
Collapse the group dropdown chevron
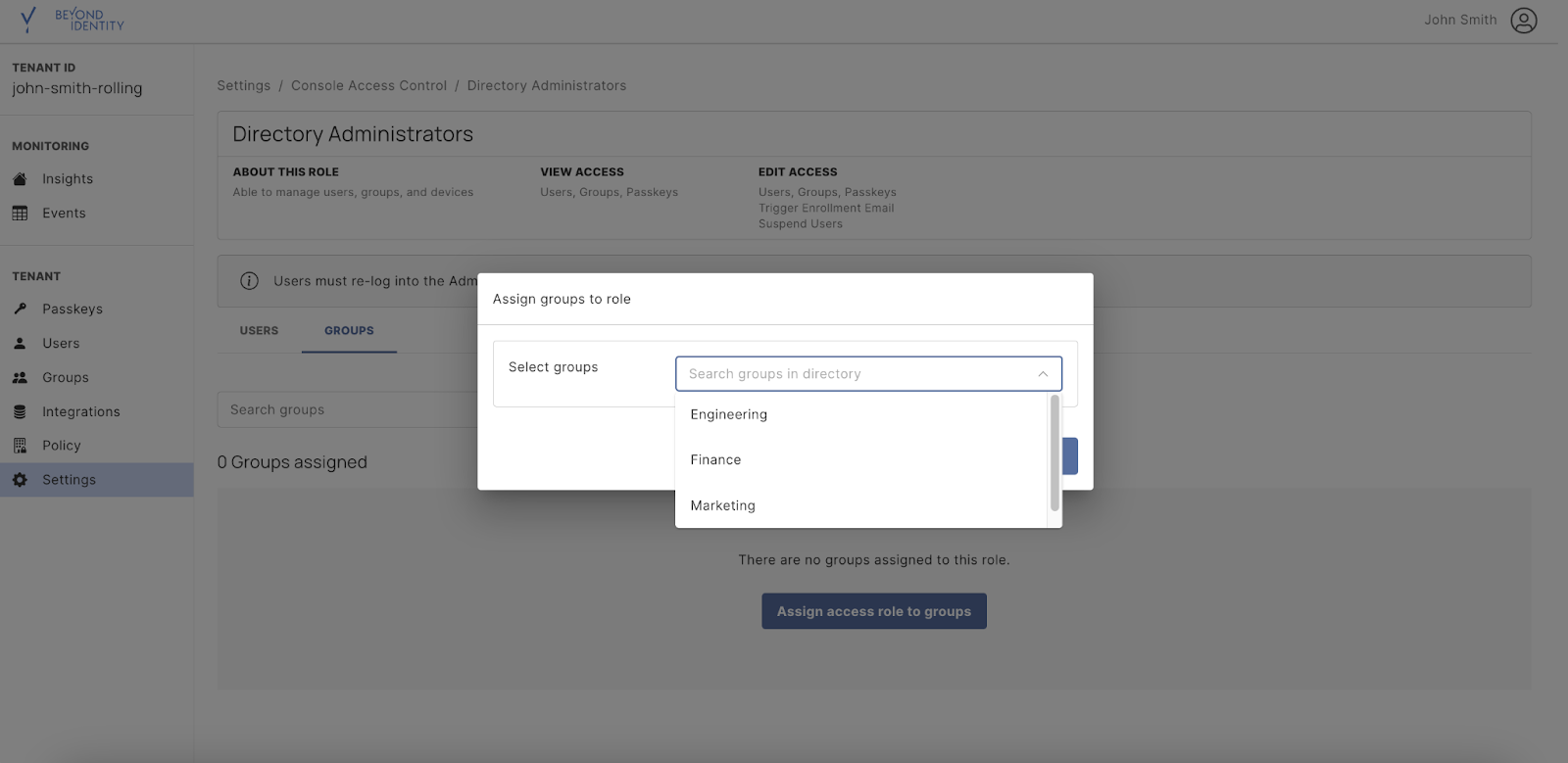(1043, 374)
